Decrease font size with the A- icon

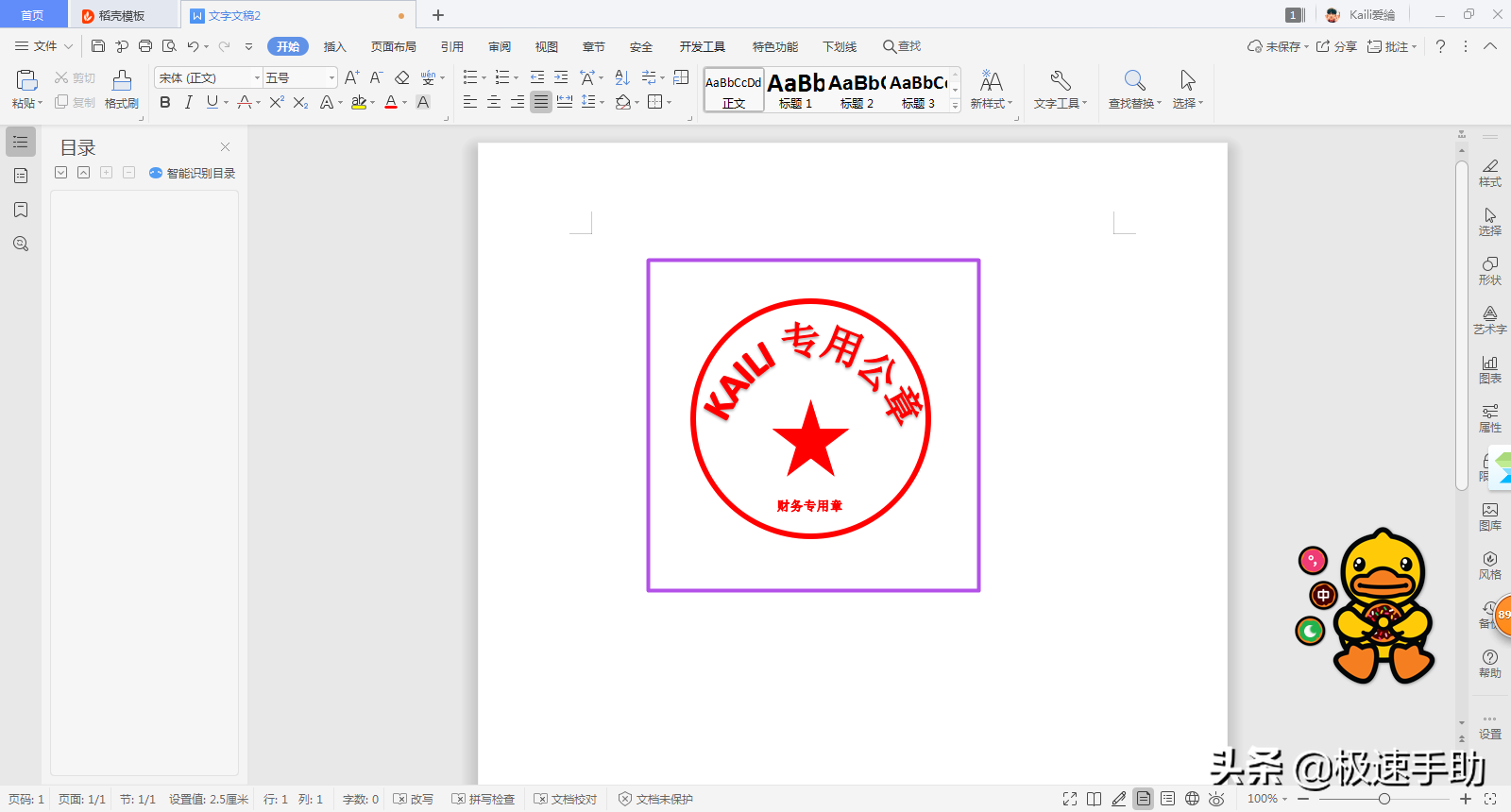pyautogui.click(x=376, y=77)
